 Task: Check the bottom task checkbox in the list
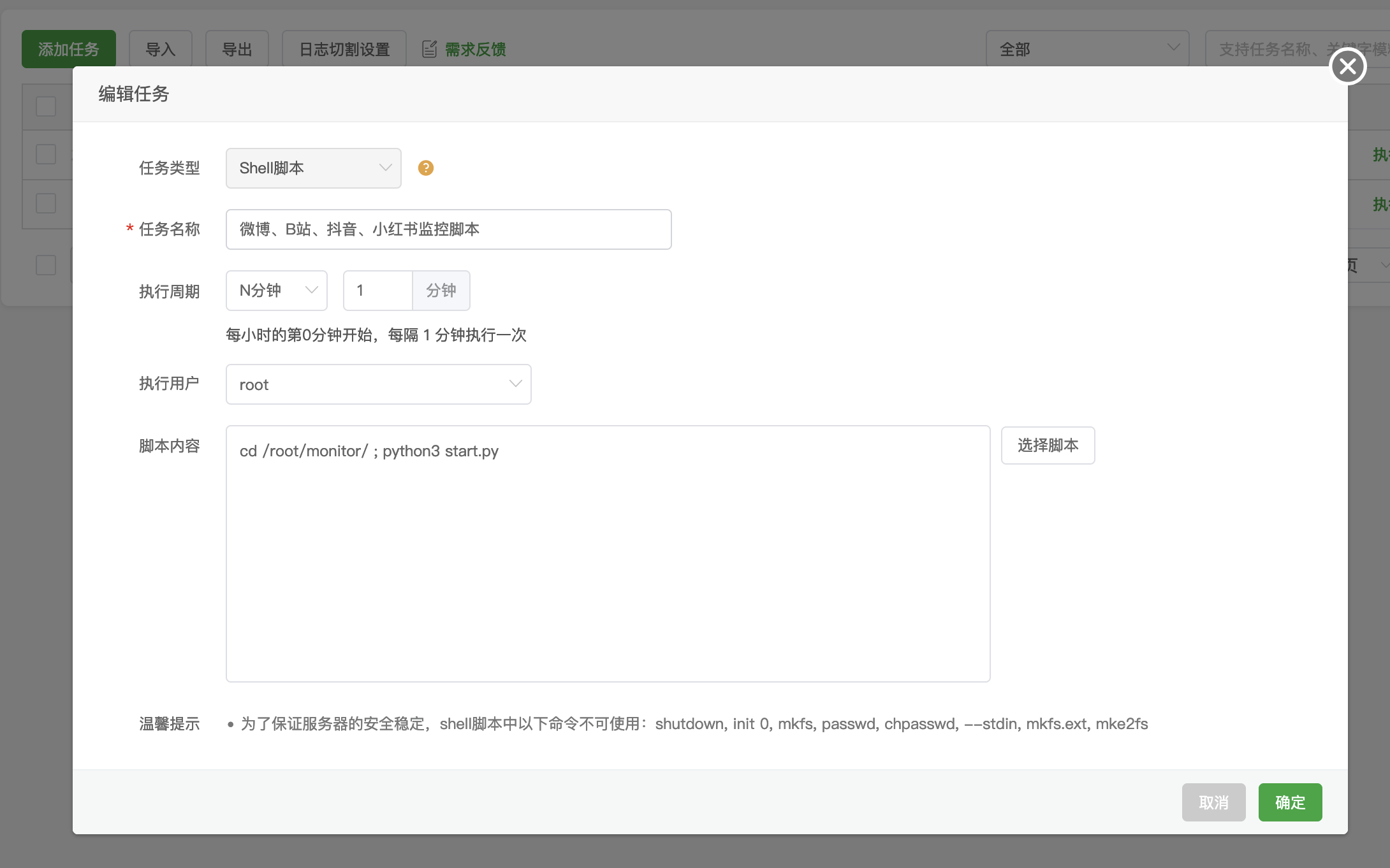(45, 265)
